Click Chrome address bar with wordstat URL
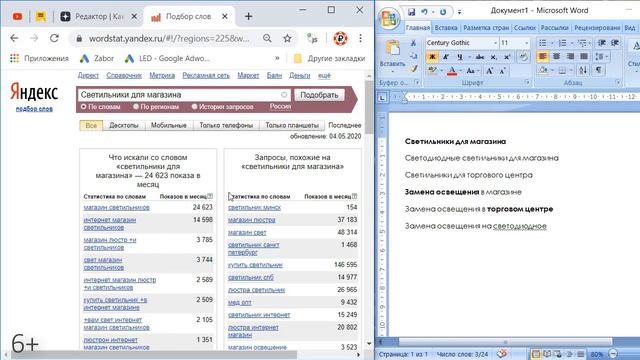Image resolution: width=640 pixels, height=360 pixels. click(169, 38)
